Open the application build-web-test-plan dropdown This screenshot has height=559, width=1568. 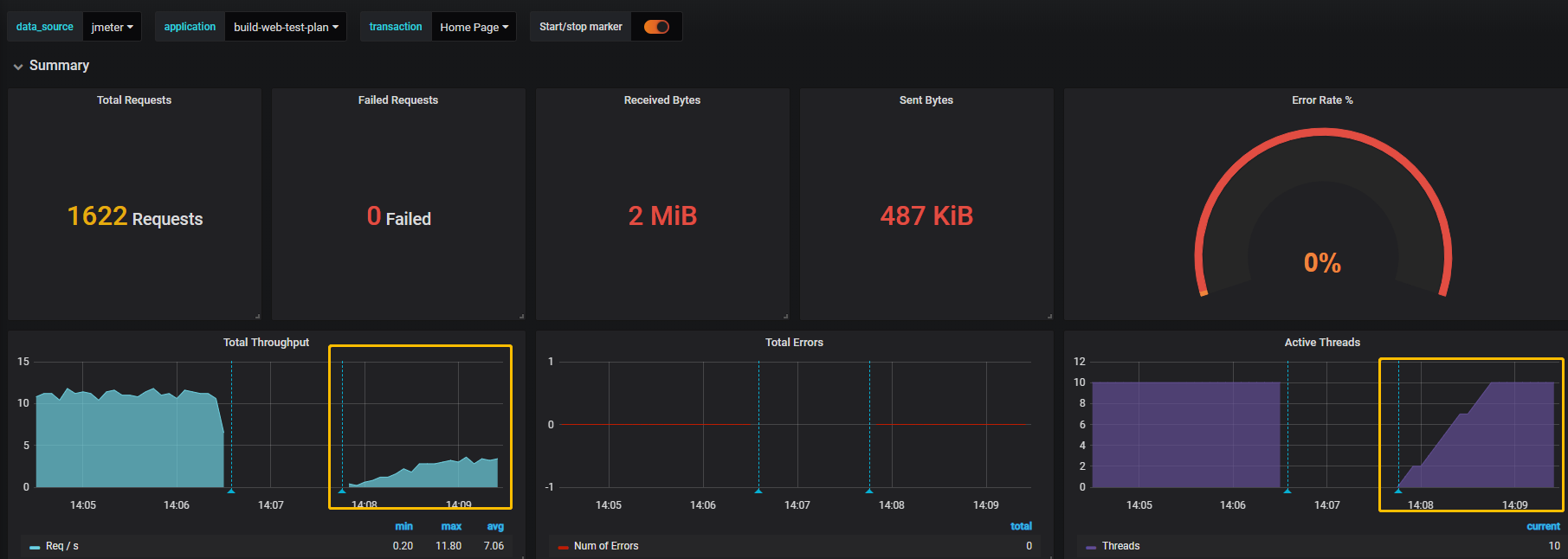(286, 27)
